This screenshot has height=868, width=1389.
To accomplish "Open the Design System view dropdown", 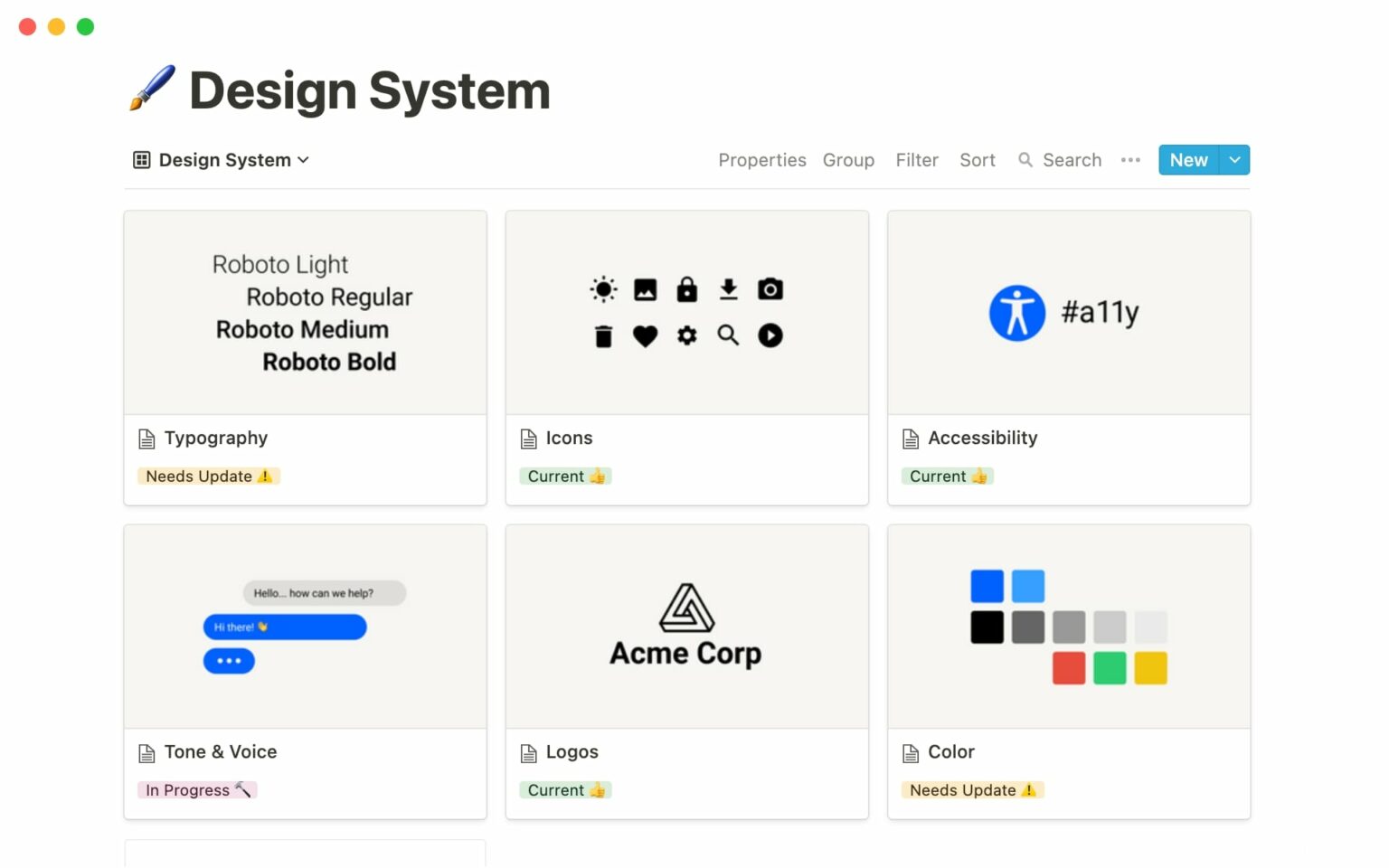I will point(304,159).
